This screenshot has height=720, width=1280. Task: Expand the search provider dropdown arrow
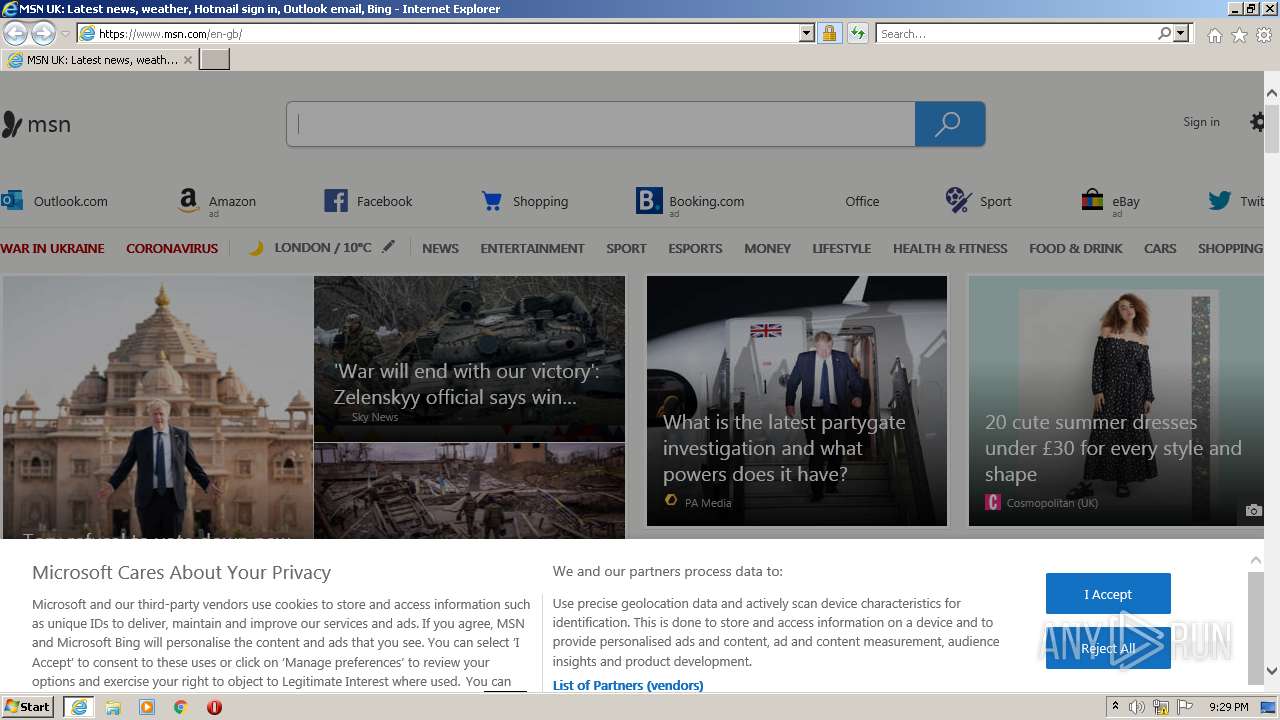(1181, 33)
